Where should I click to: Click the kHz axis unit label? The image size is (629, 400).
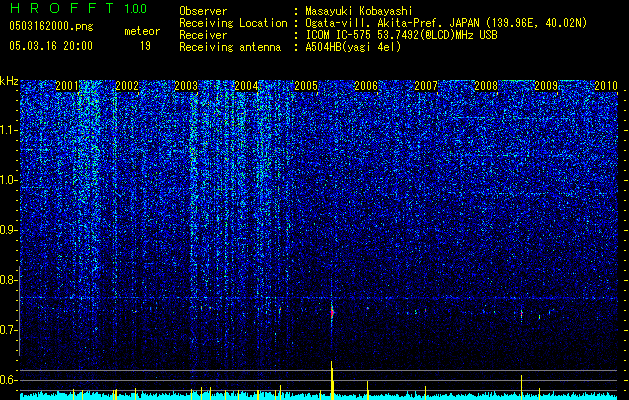[x=9, y=81]
